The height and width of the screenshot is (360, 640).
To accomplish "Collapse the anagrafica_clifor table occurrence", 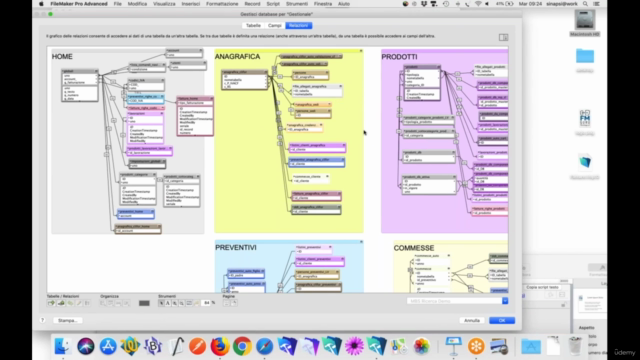I will coord(265,72).
